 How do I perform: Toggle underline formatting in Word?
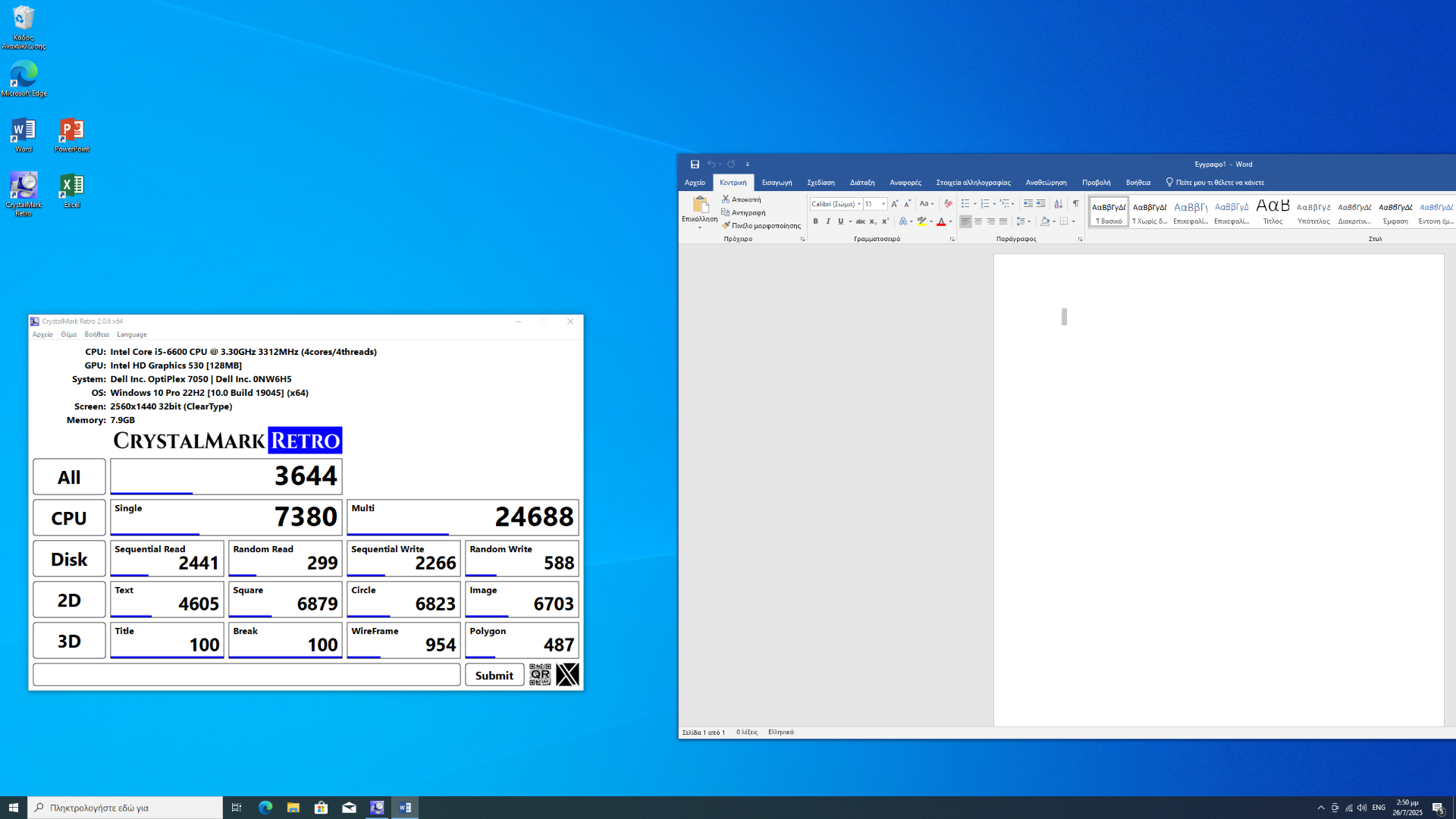[x=840, y=221]
